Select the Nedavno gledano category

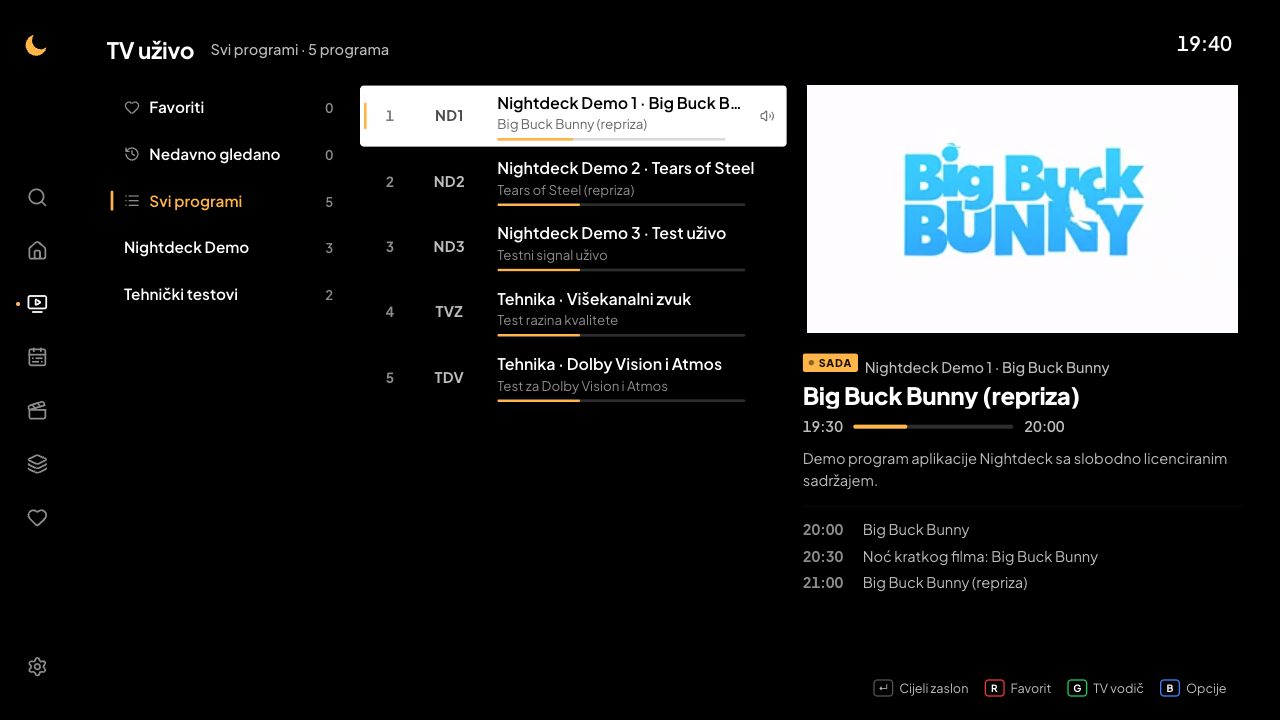226,154
